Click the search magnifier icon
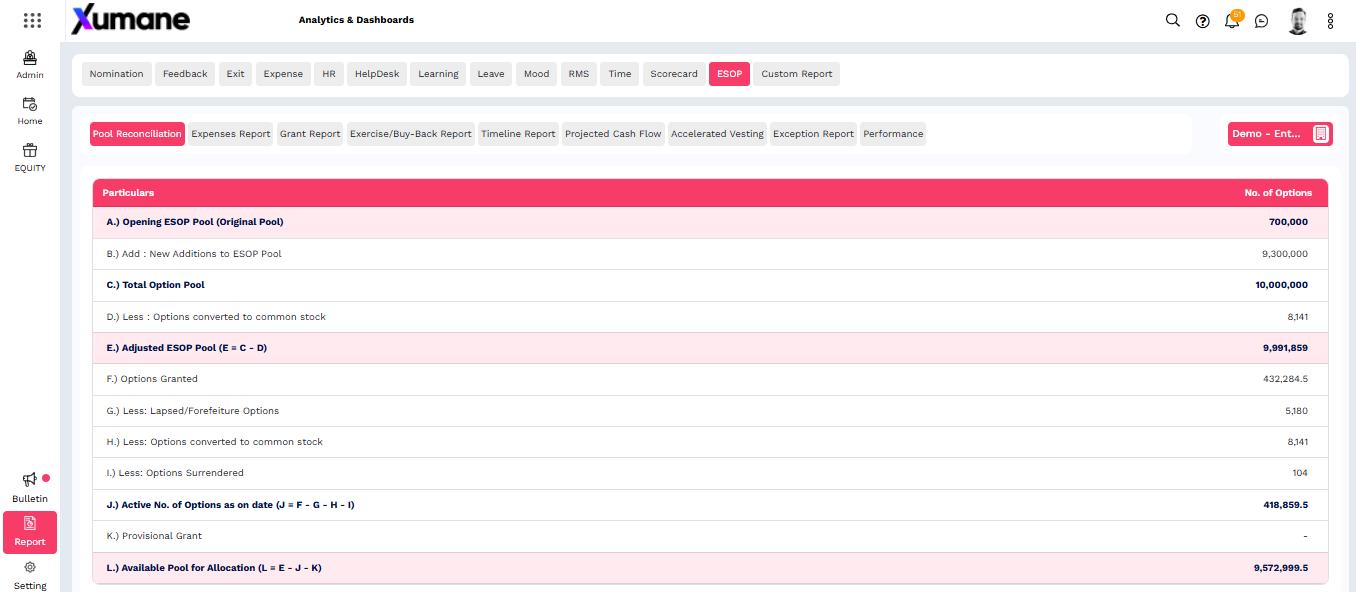The image size is (1356, 592). (x=1173, y=20)
